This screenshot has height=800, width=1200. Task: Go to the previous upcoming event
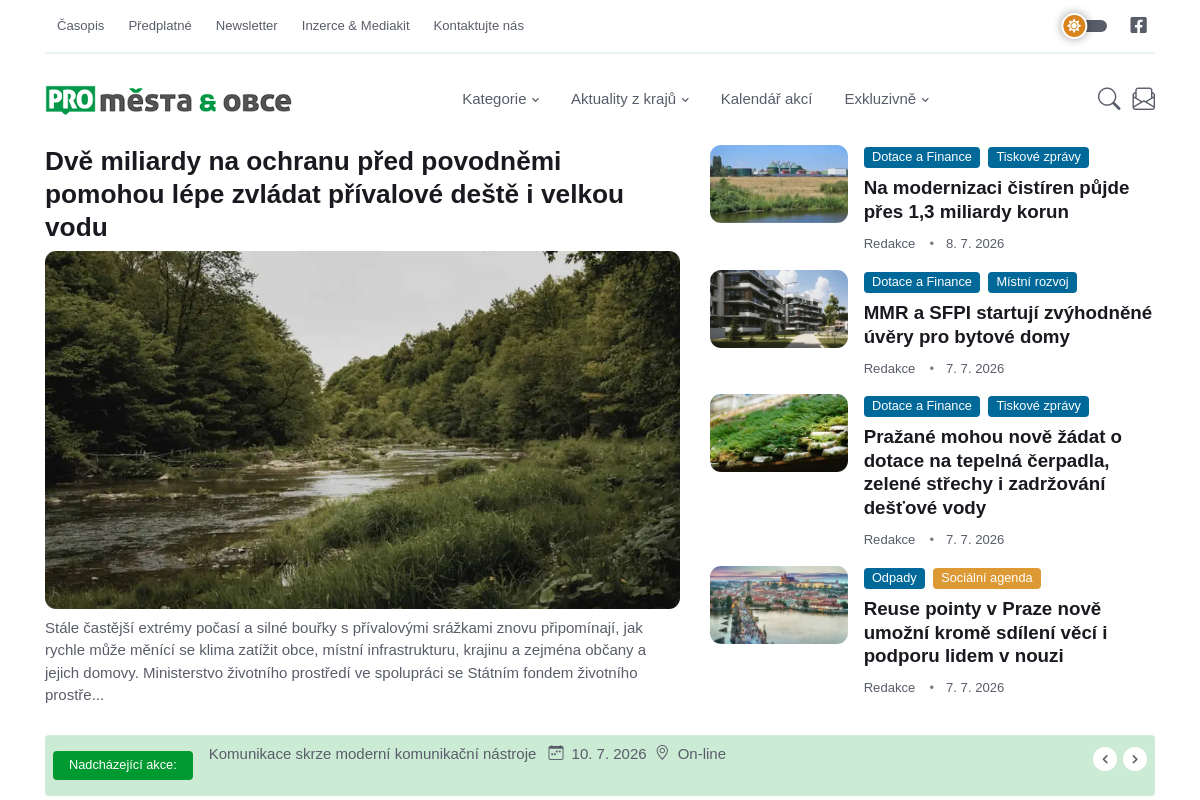coord(1105,759)
